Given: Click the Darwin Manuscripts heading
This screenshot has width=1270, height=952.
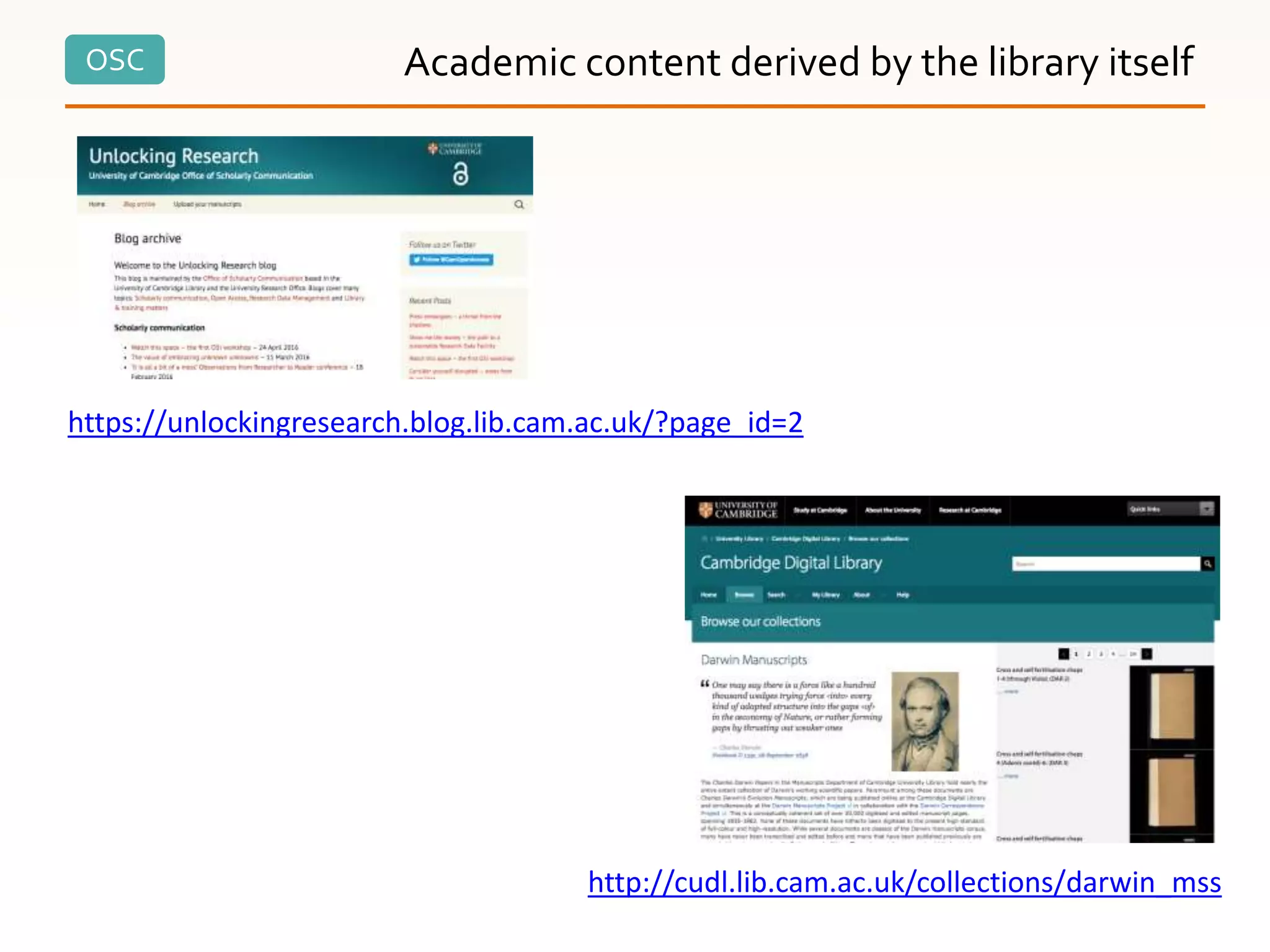Looking at the screenshot, I should [x=754, y=660].
